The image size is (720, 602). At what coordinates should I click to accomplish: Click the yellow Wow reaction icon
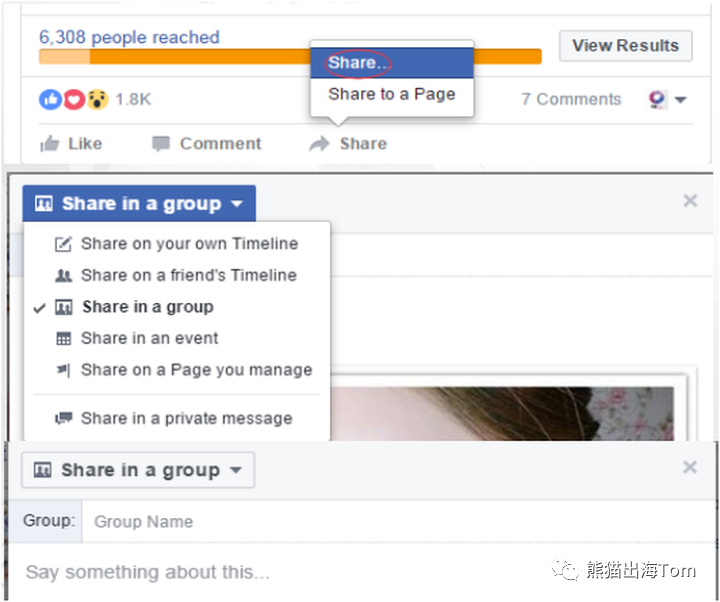pos(97,99)
